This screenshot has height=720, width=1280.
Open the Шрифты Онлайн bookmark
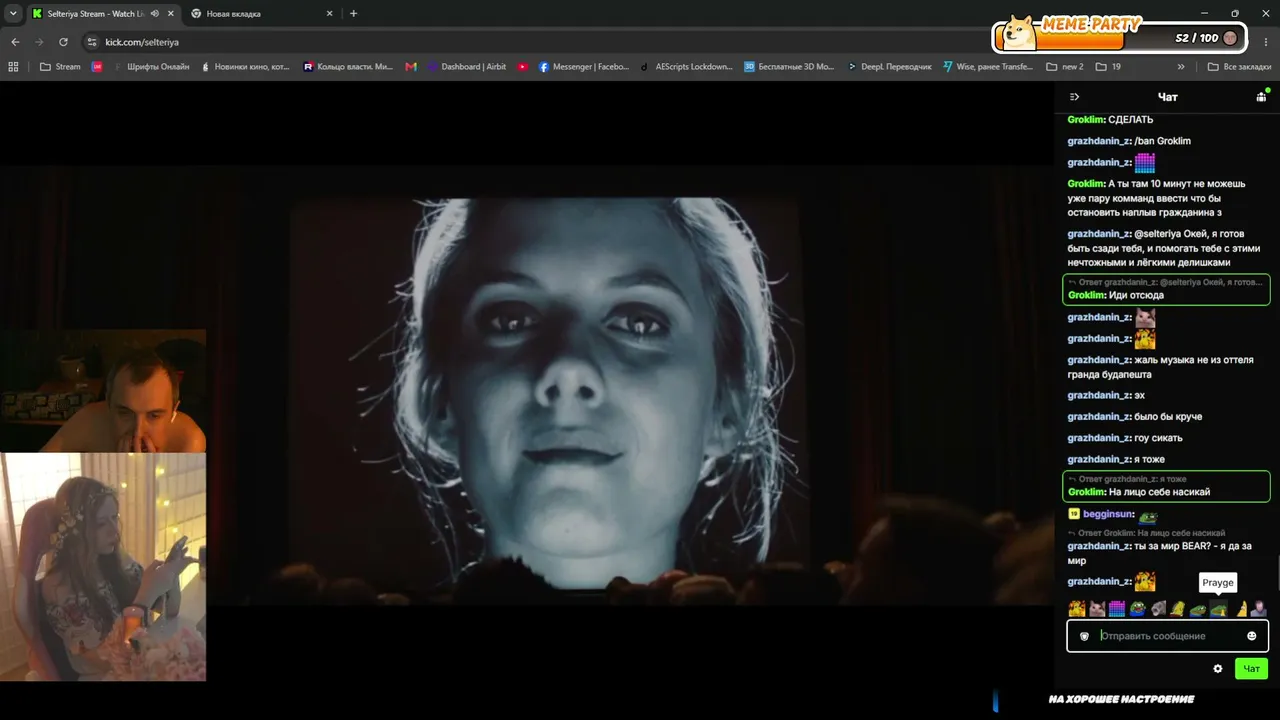coord(151,67)
